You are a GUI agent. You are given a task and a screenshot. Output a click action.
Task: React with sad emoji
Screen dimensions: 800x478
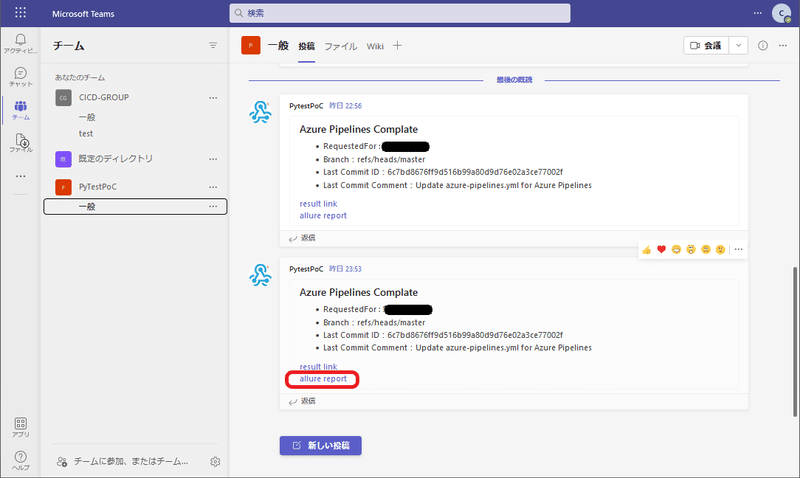(x=706, y=249)
